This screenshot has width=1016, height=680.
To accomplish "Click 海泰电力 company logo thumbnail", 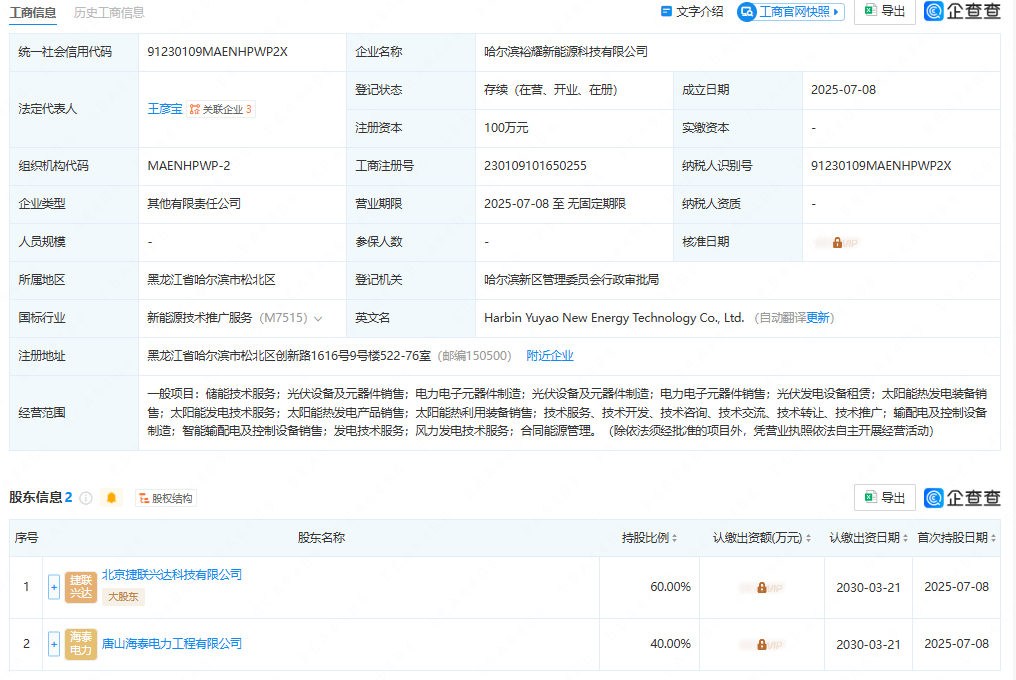I will pyautogui.click(x=81, y=644).
